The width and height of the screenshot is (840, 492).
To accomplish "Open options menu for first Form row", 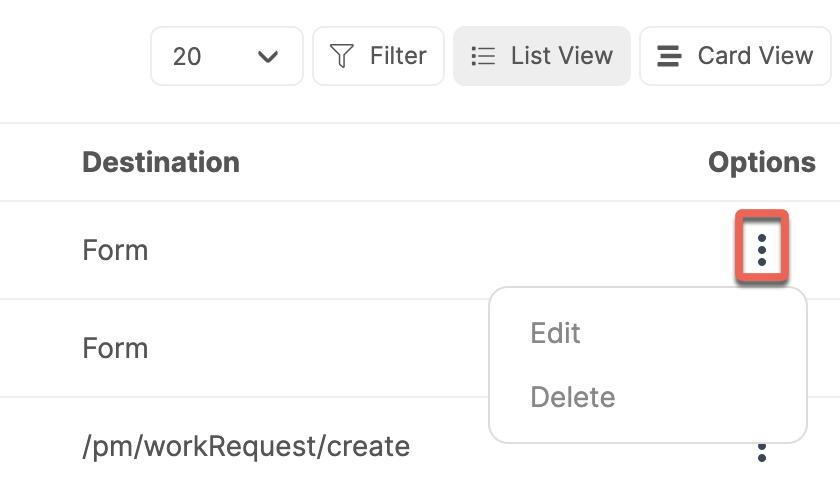I will [x=762, y=250].
